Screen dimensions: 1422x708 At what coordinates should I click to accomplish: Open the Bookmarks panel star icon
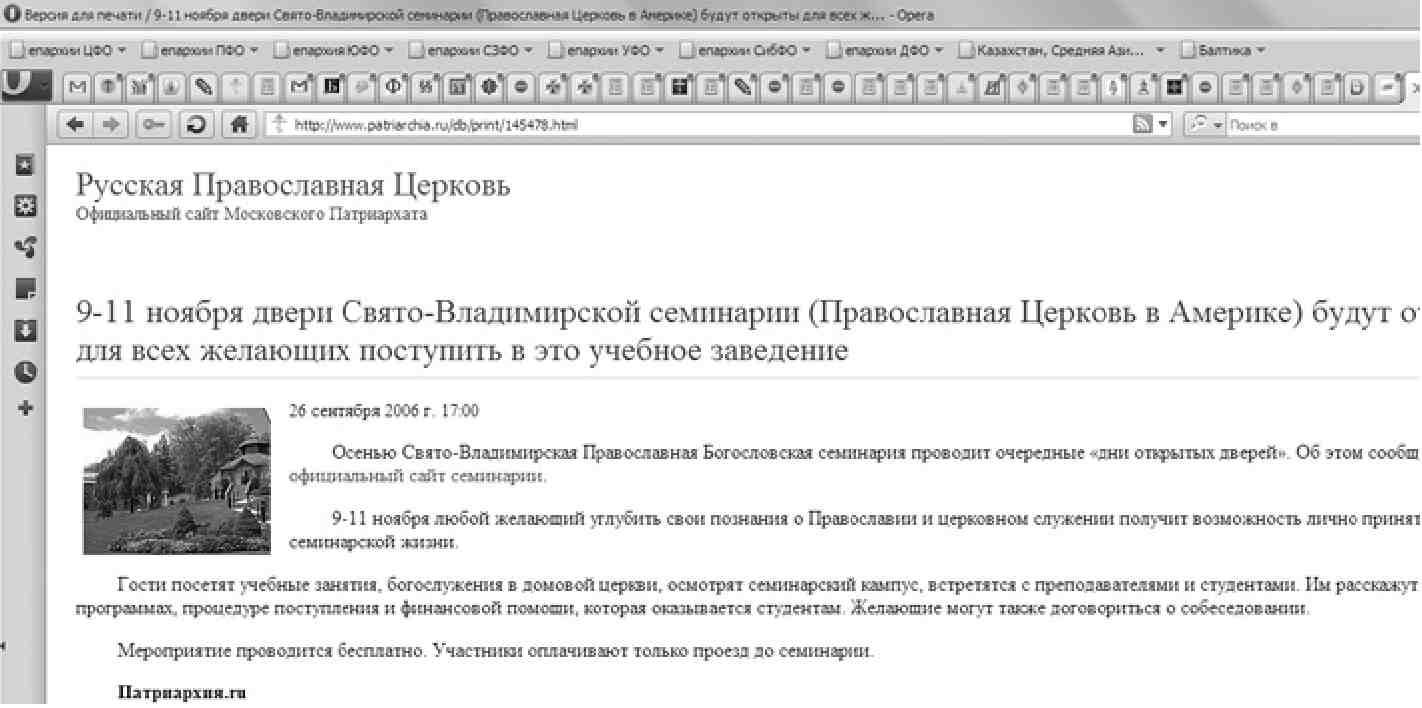(27, 165)
